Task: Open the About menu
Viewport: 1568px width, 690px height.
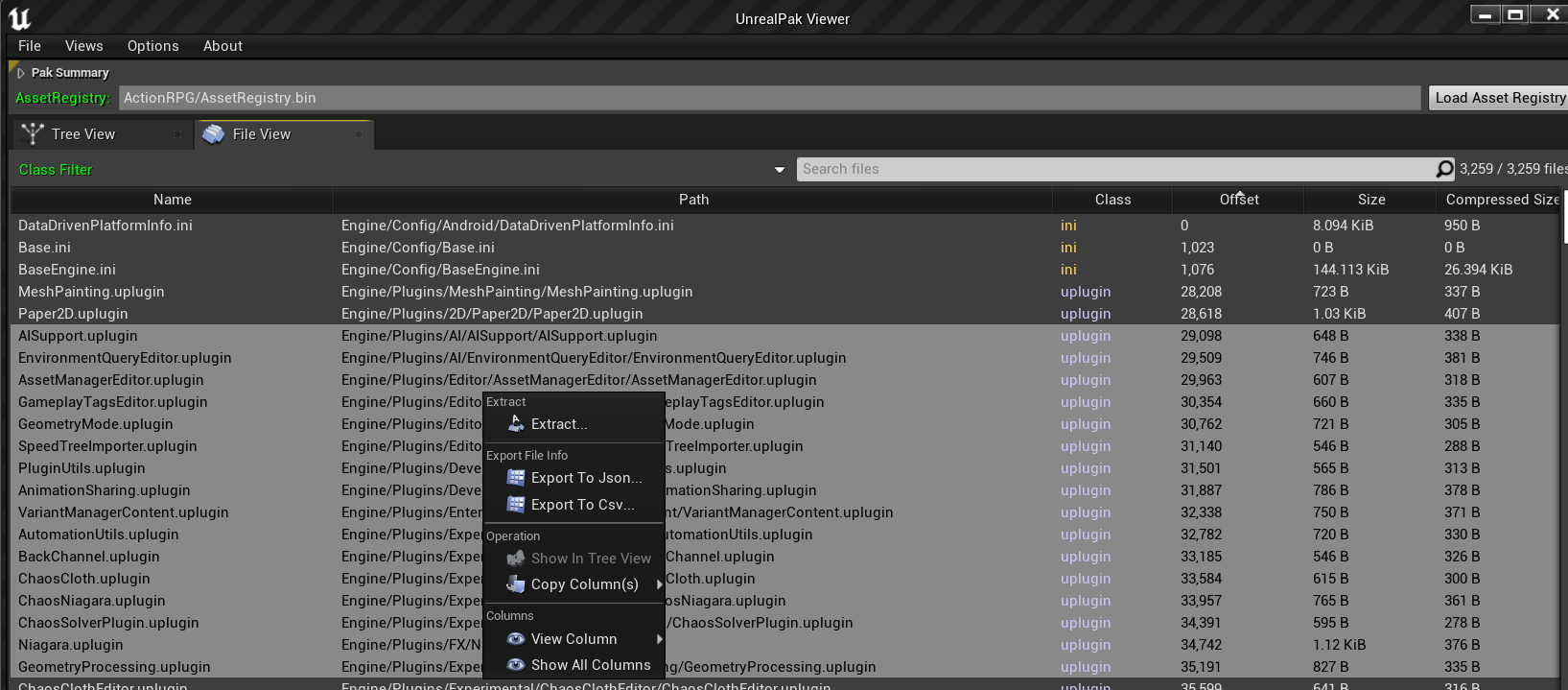Action: click(222, 46)
